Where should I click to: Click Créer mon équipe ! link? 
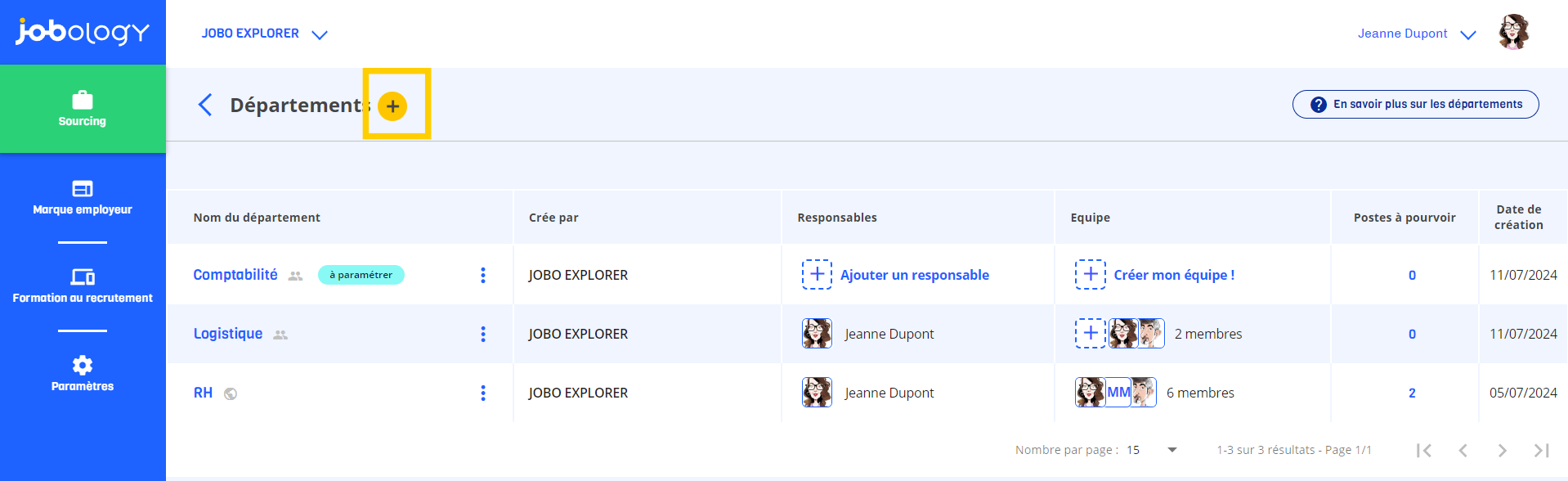[1174, 275]
